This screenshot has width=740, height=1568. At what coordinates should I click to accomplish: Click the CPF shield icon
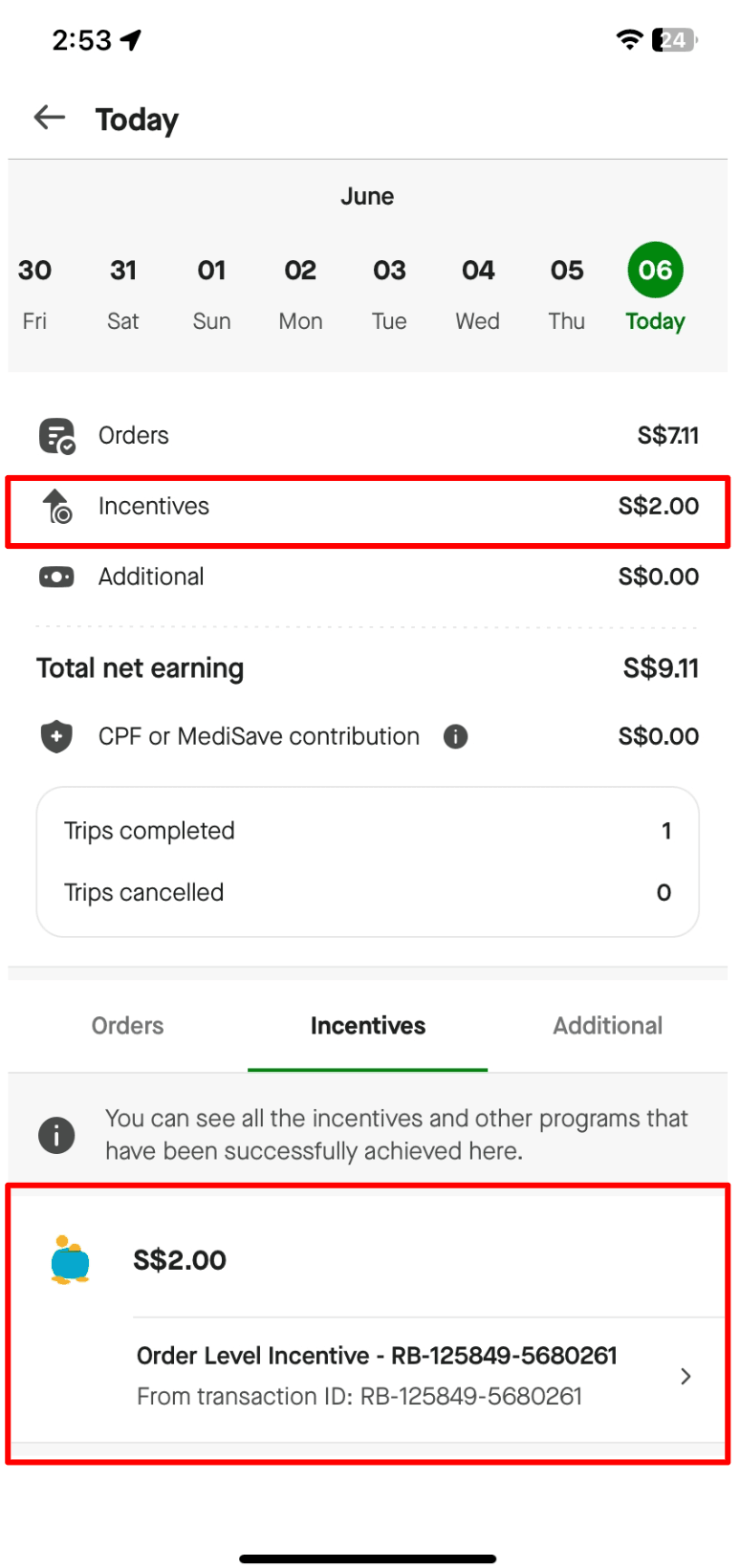(56, 736)
